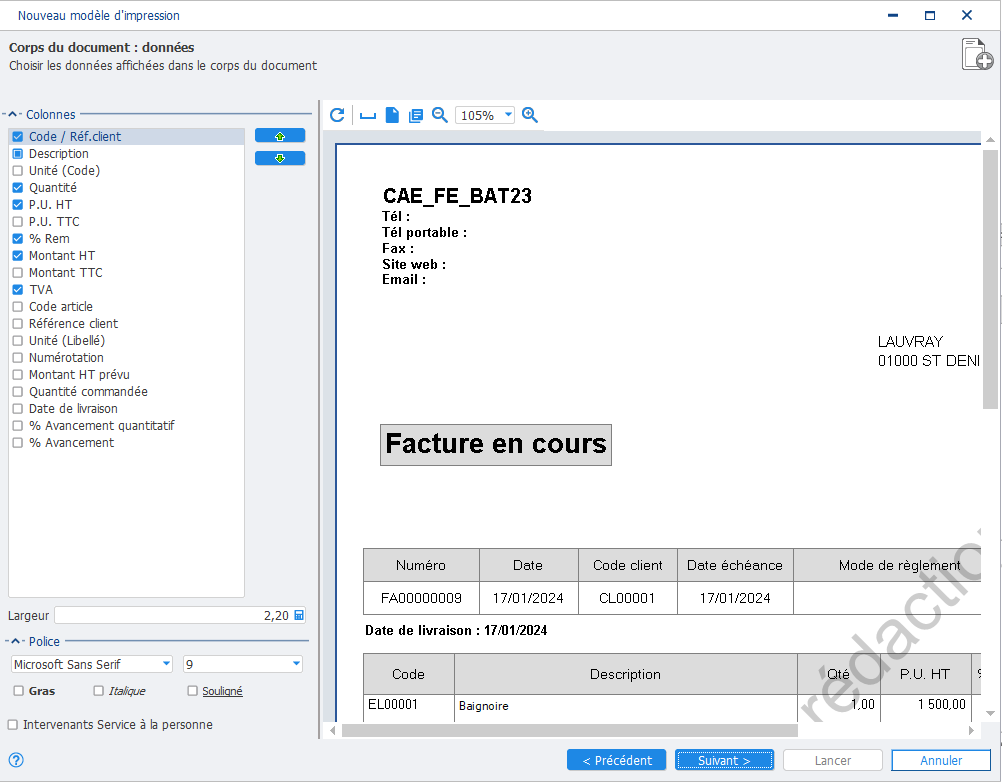
Task: Check Intervenants Service à la personne
Action: click(x=13, y=724)
